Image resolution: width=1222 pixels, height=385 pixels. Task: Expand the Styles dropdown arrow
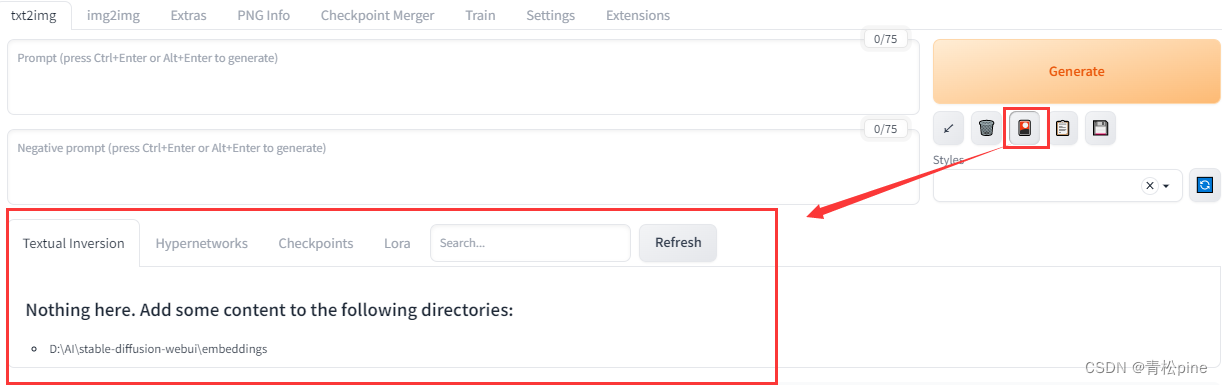point(1166,186)
